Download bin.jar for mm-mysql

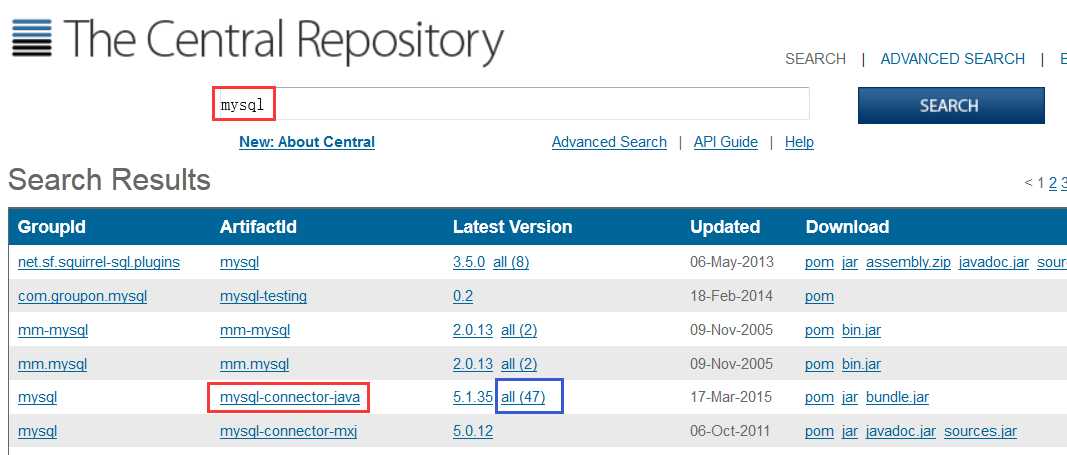pyautogui.click(x=861, y=331)
